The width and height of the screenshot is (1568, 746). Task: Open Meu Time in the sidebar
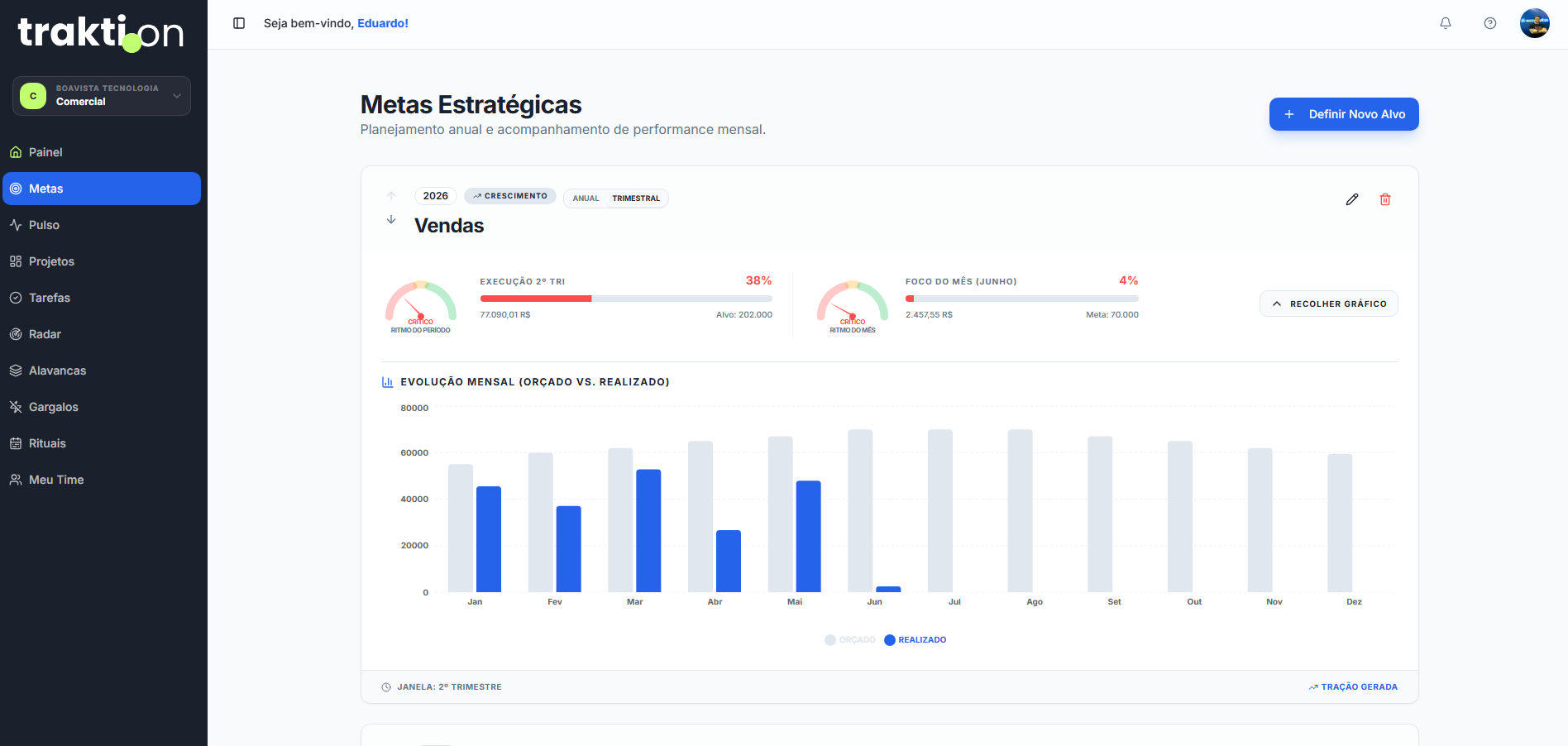pyautogui.click(x=102, y=480)
